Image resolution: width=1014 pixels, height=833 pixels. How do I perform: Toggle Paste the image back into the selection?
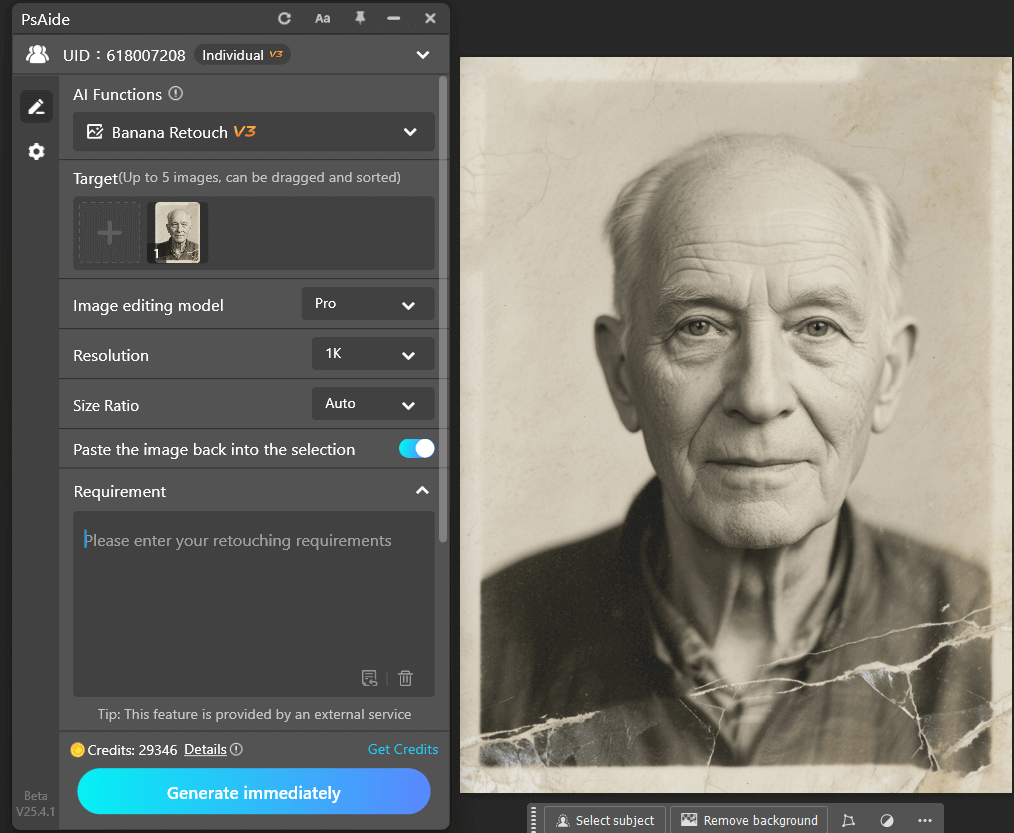coord(416,448)
